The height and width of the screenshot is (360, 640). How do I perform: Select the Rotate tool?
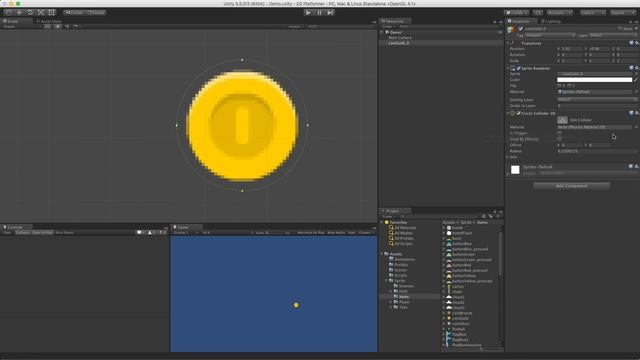(30, 13)
